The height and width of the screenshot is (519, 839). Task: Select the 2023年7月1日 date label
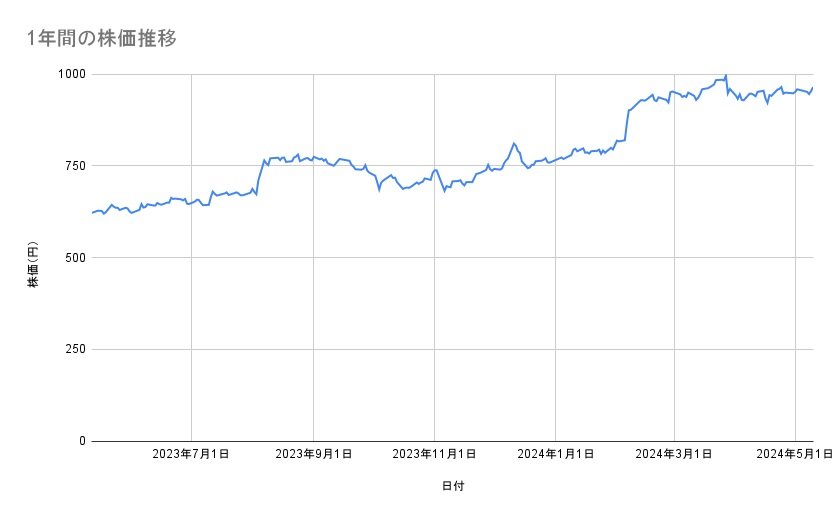coord(191,455)
